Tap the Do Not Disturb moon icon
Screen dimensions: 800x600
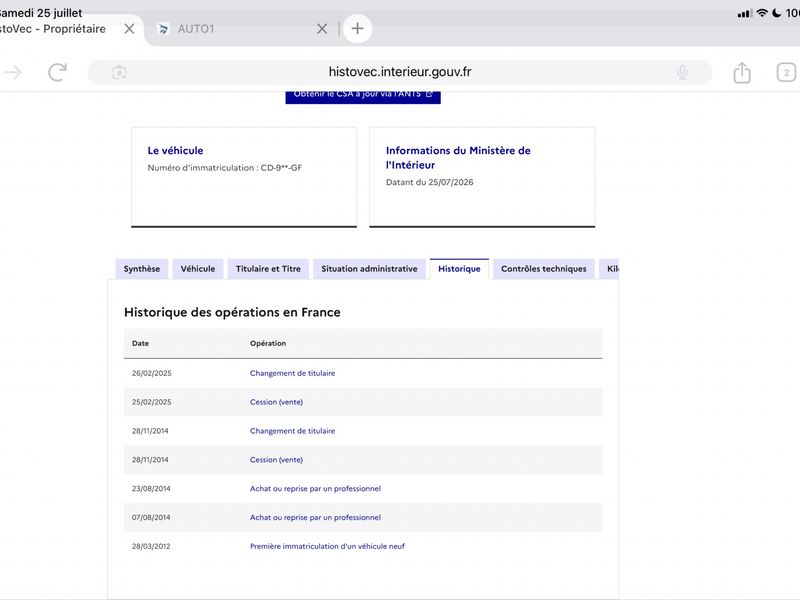(x=777, y=13)
